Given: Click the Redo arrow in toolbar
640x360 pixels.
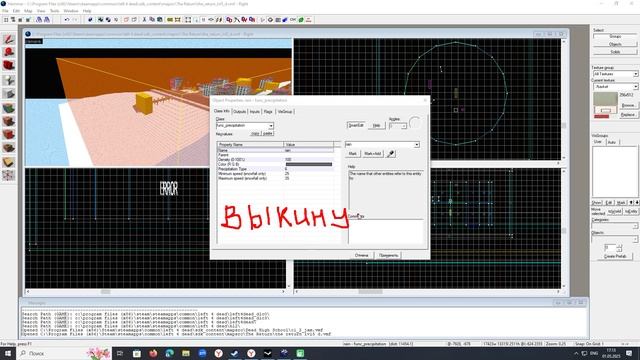Looking at the screenshot, I should tap(75, 20).
